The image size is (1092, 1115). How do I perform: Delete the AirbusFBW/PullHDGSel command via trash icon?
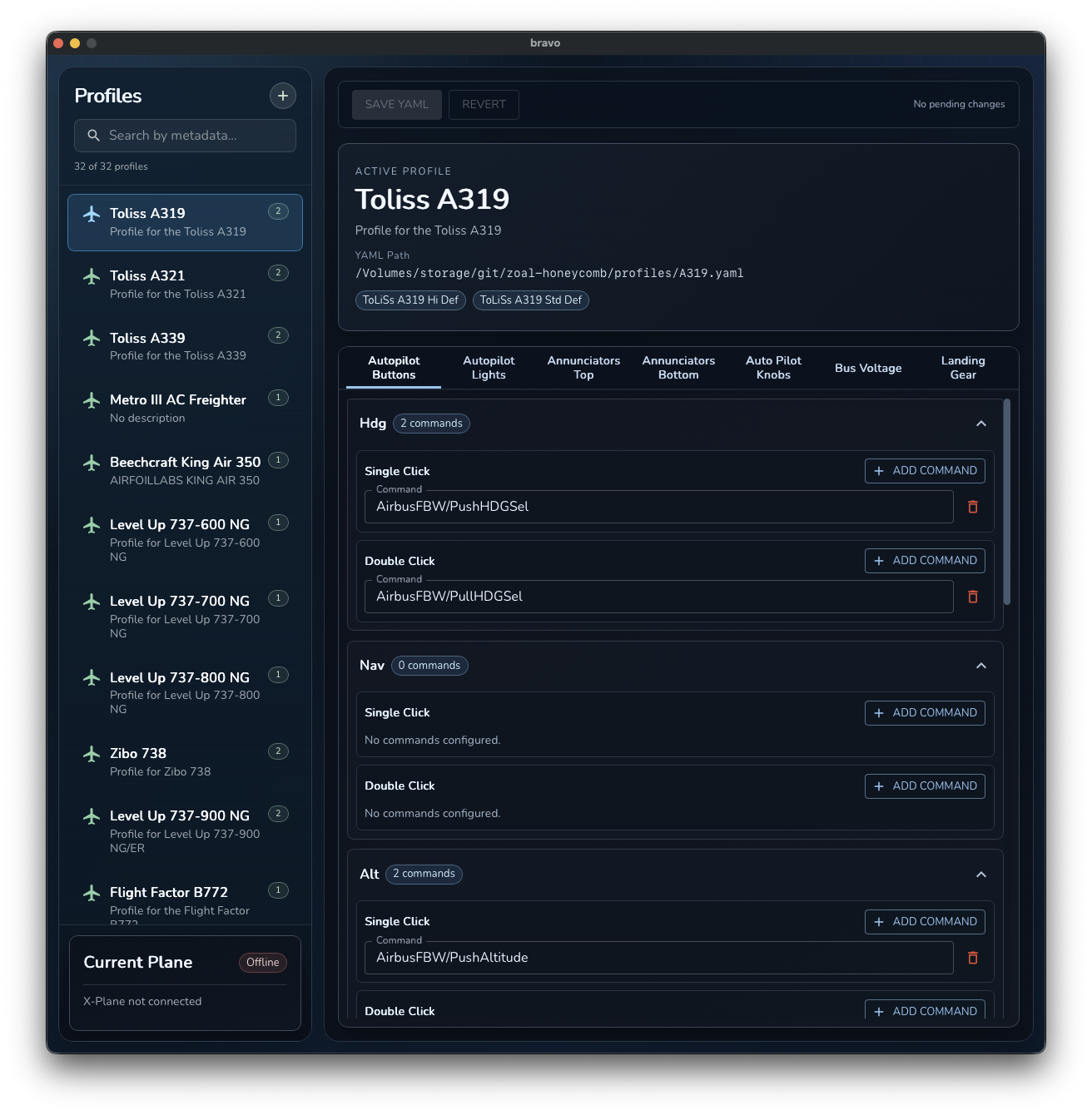tap(972, 597)
